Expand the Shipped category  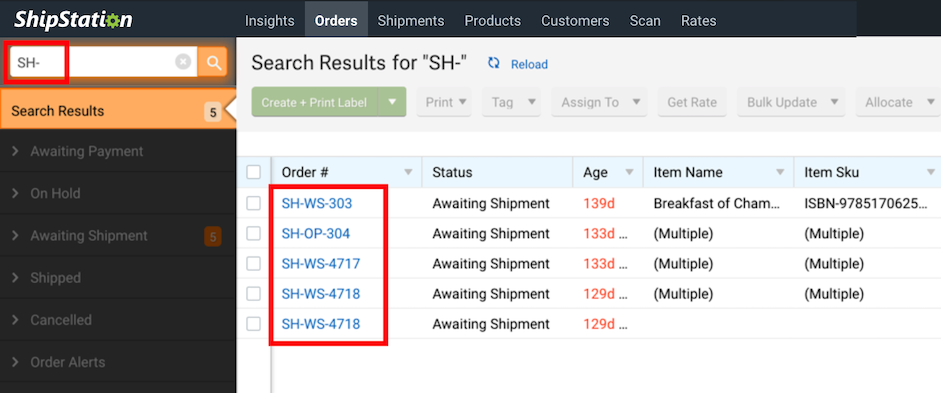pyautogui.click(x=118, y=278)
